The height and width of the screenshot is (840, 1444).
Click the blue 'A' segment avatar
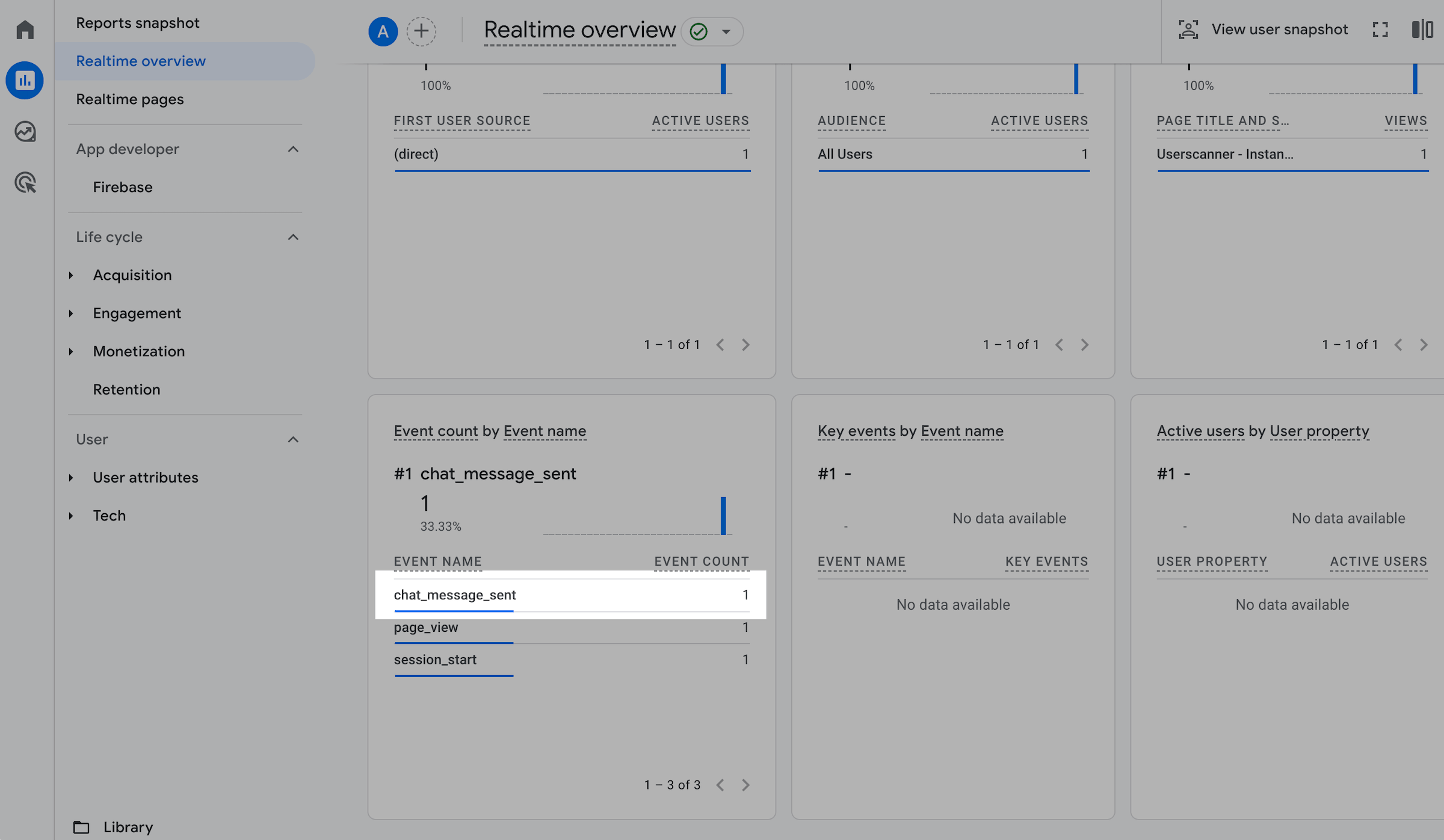[x=383, y=31]
